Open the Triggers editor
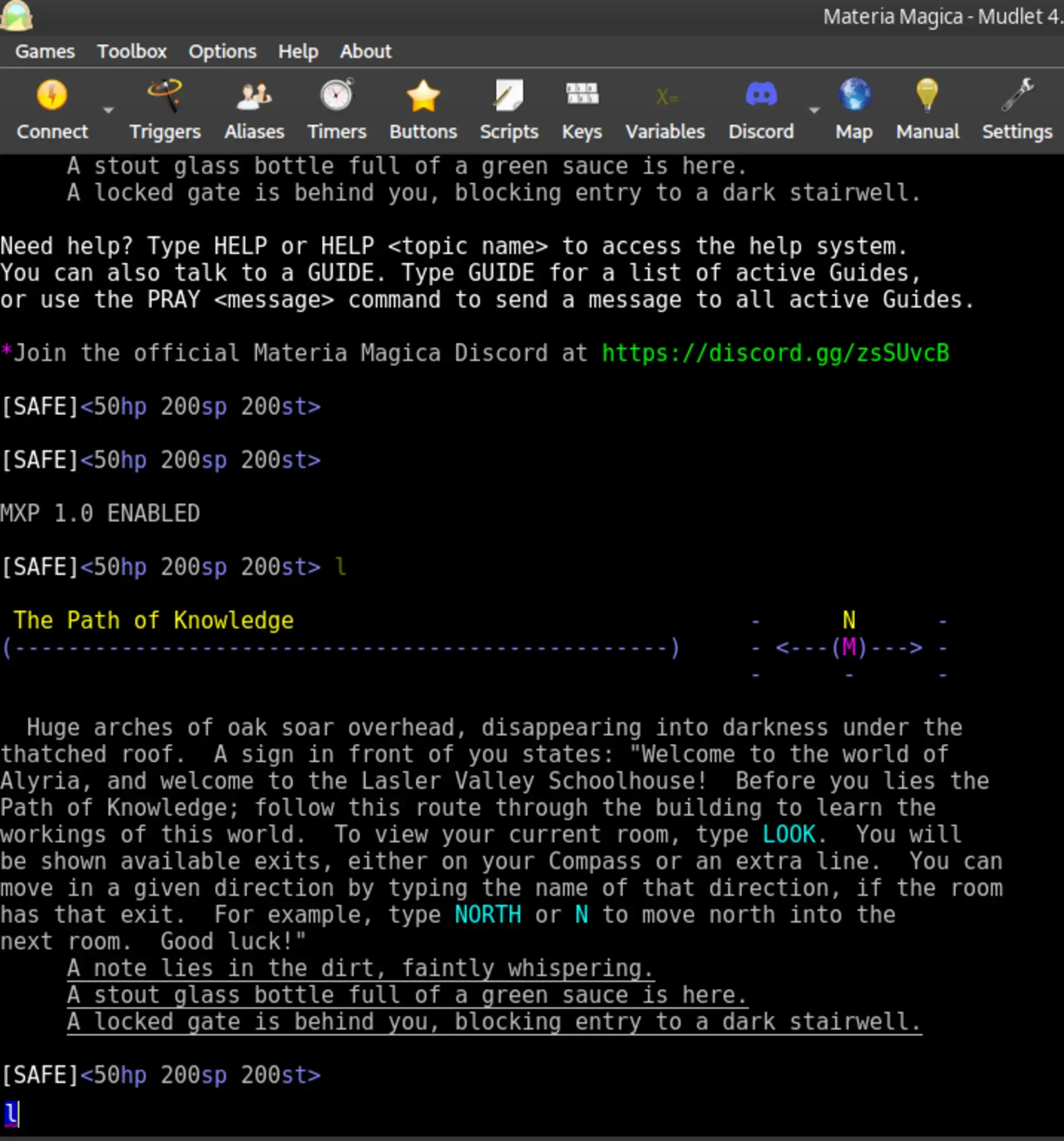The width and height of the screenshot is (1064, 1141). tap(165, 110)
